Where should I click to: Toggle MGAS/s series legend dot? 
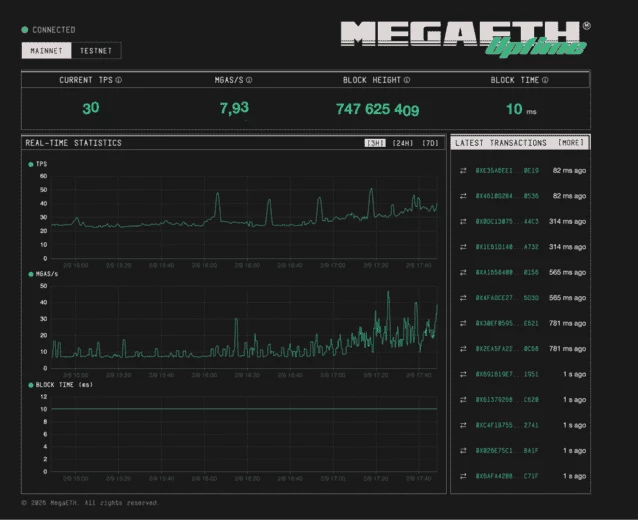tap(30, 273)
